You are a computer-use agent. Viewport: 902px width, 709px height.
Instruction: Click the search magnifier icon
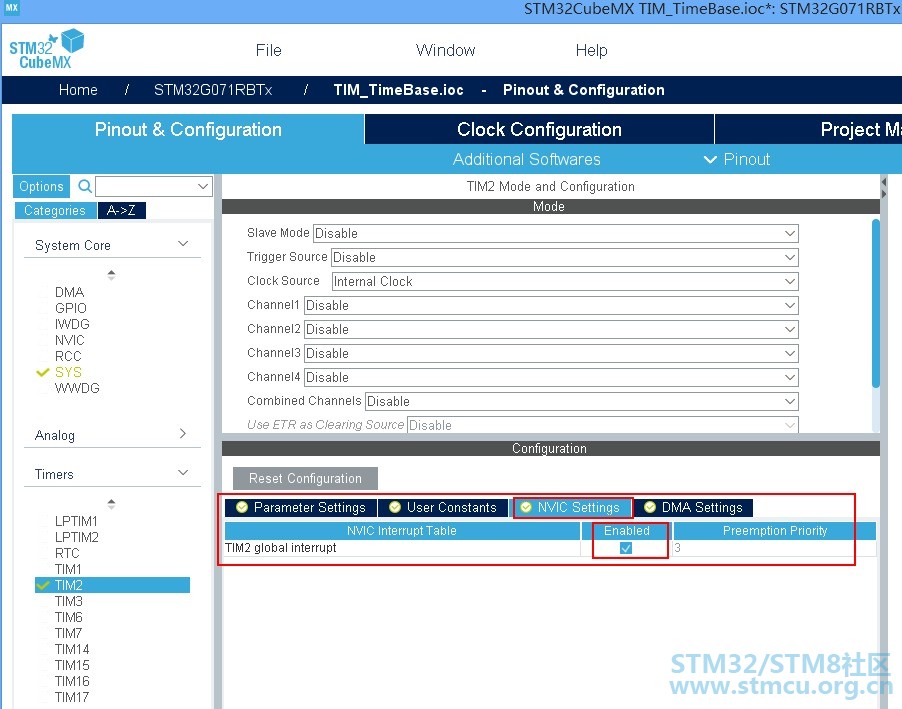click(x=85, y=186)
